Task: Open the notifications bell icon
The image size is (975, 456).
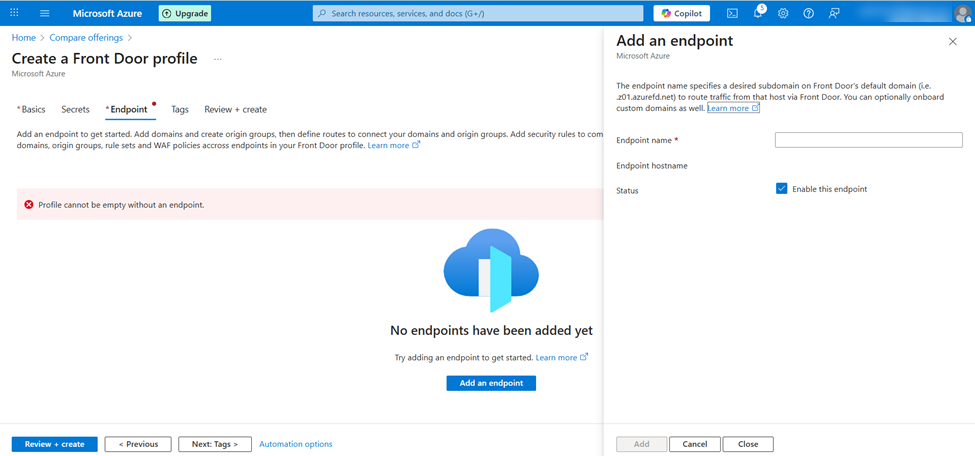Action: click(x=758, y=13)
